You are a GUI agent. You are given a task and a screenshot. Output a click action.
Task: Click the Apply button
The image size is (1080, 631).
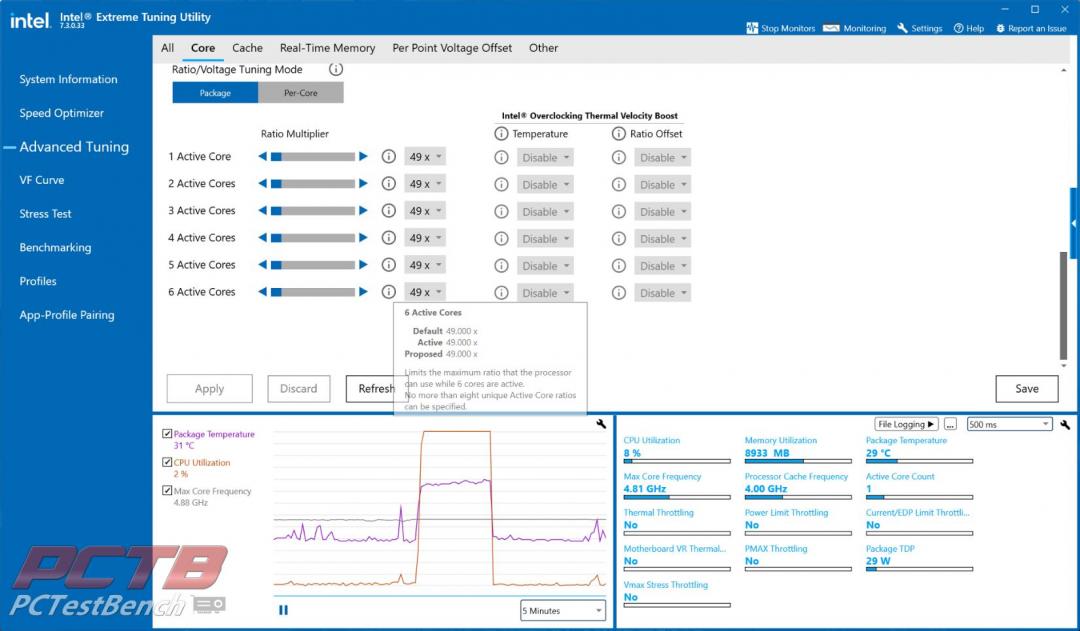point(209,389)
